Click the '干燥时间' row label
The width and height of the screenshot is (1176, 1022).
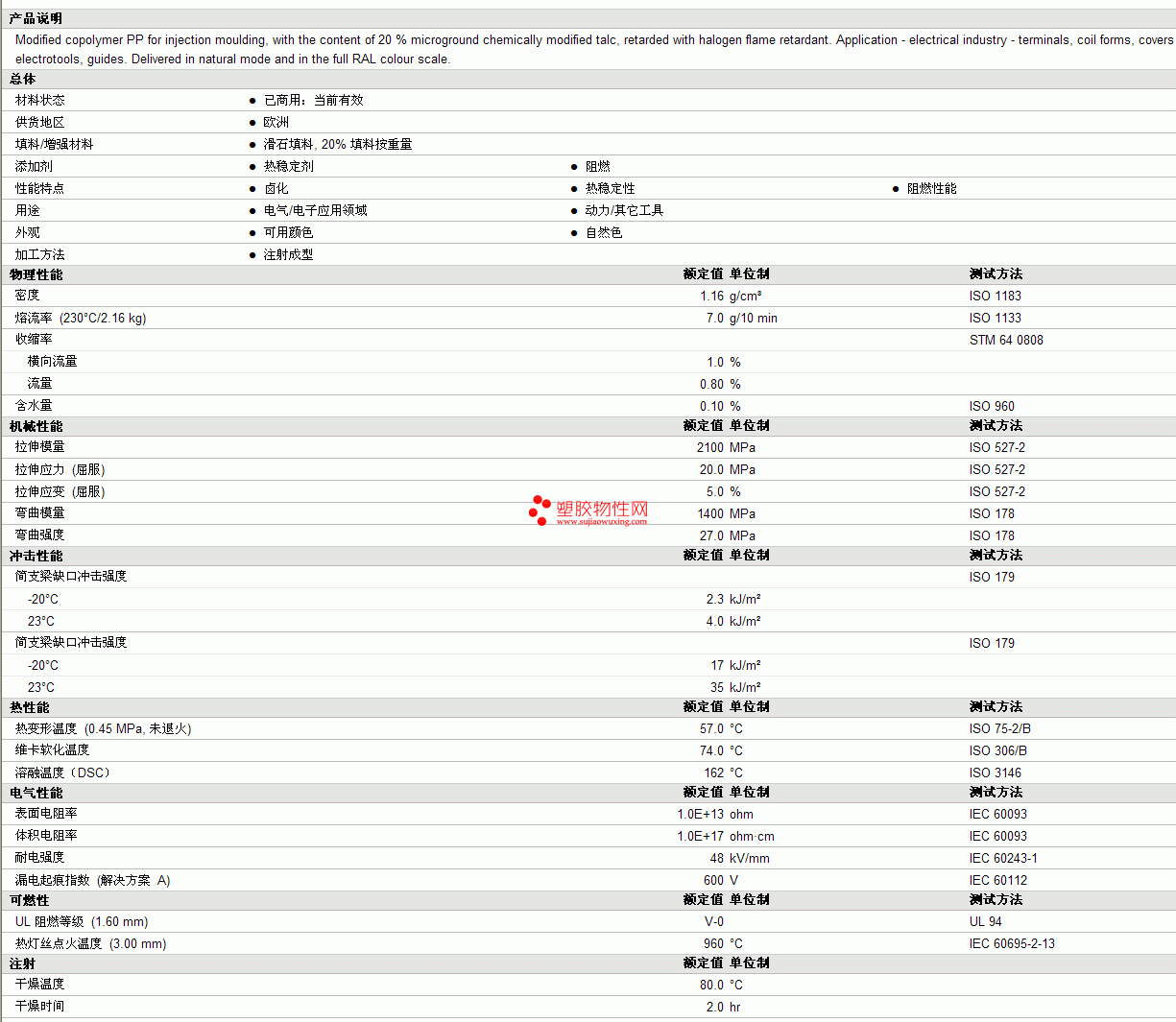40,1006
